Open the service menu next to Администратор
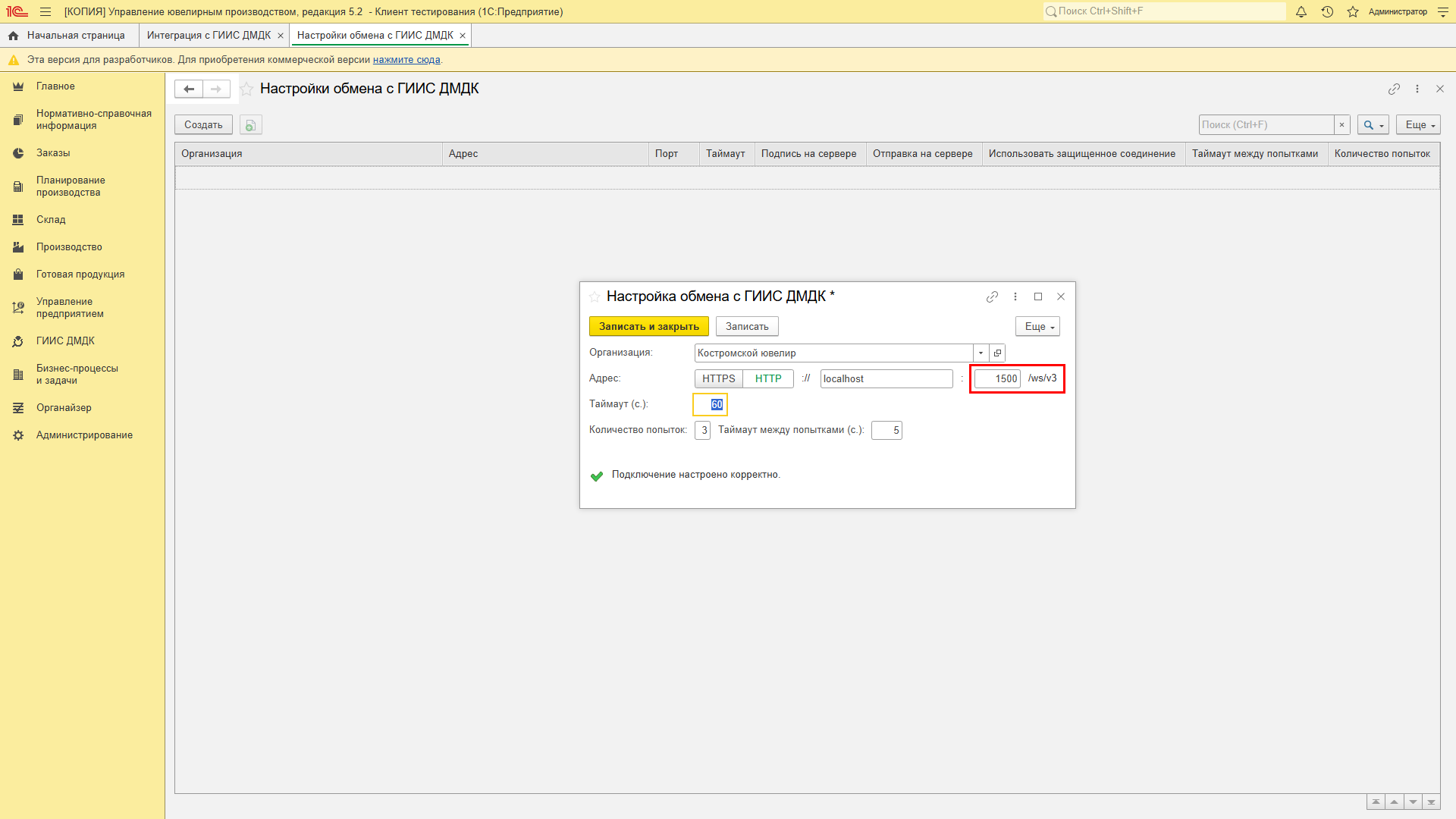The image size is (1456, 819). point(1443,11)
